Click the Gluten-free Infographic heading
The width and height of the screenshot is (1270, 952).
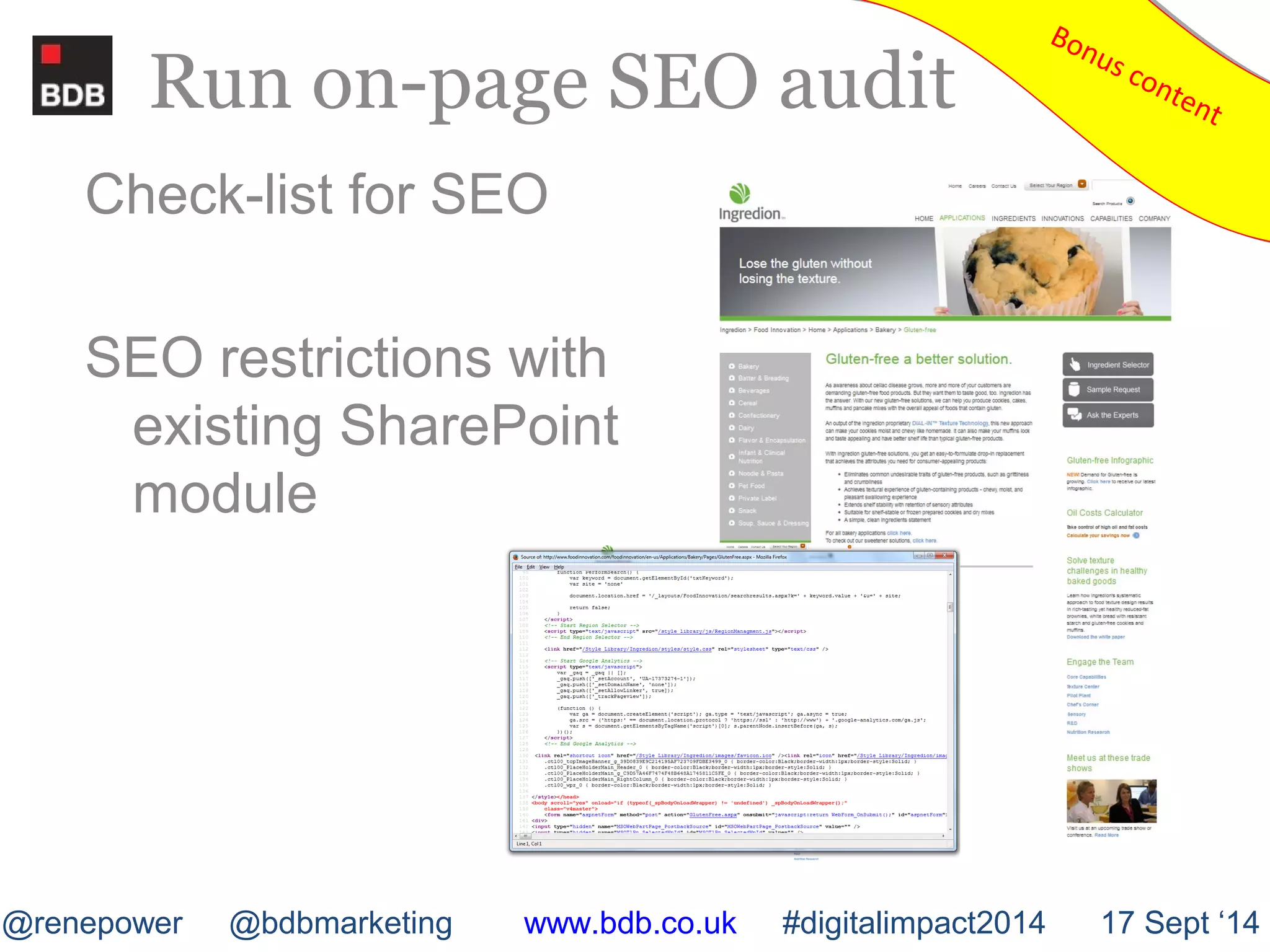click(x=1110, y=461)
